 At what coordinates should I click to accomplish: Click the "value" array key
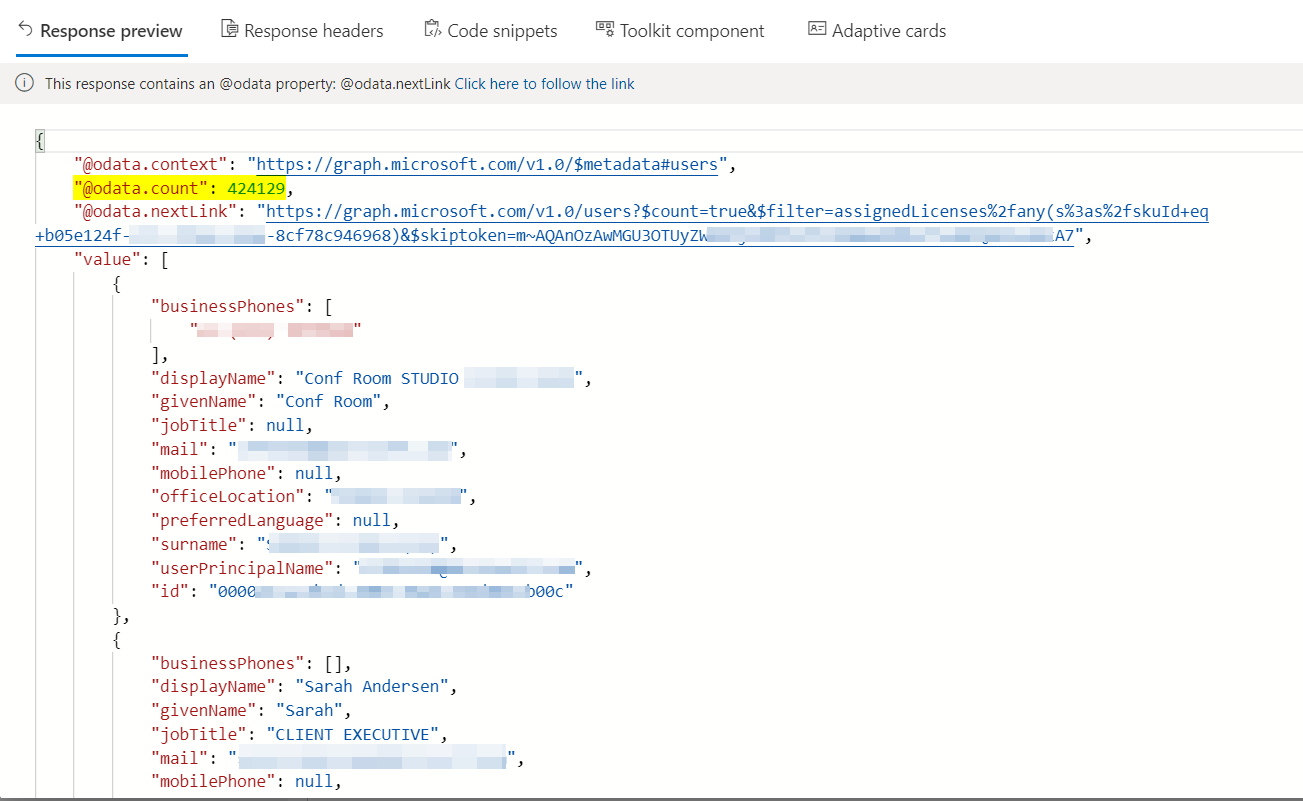pos(107,260)
